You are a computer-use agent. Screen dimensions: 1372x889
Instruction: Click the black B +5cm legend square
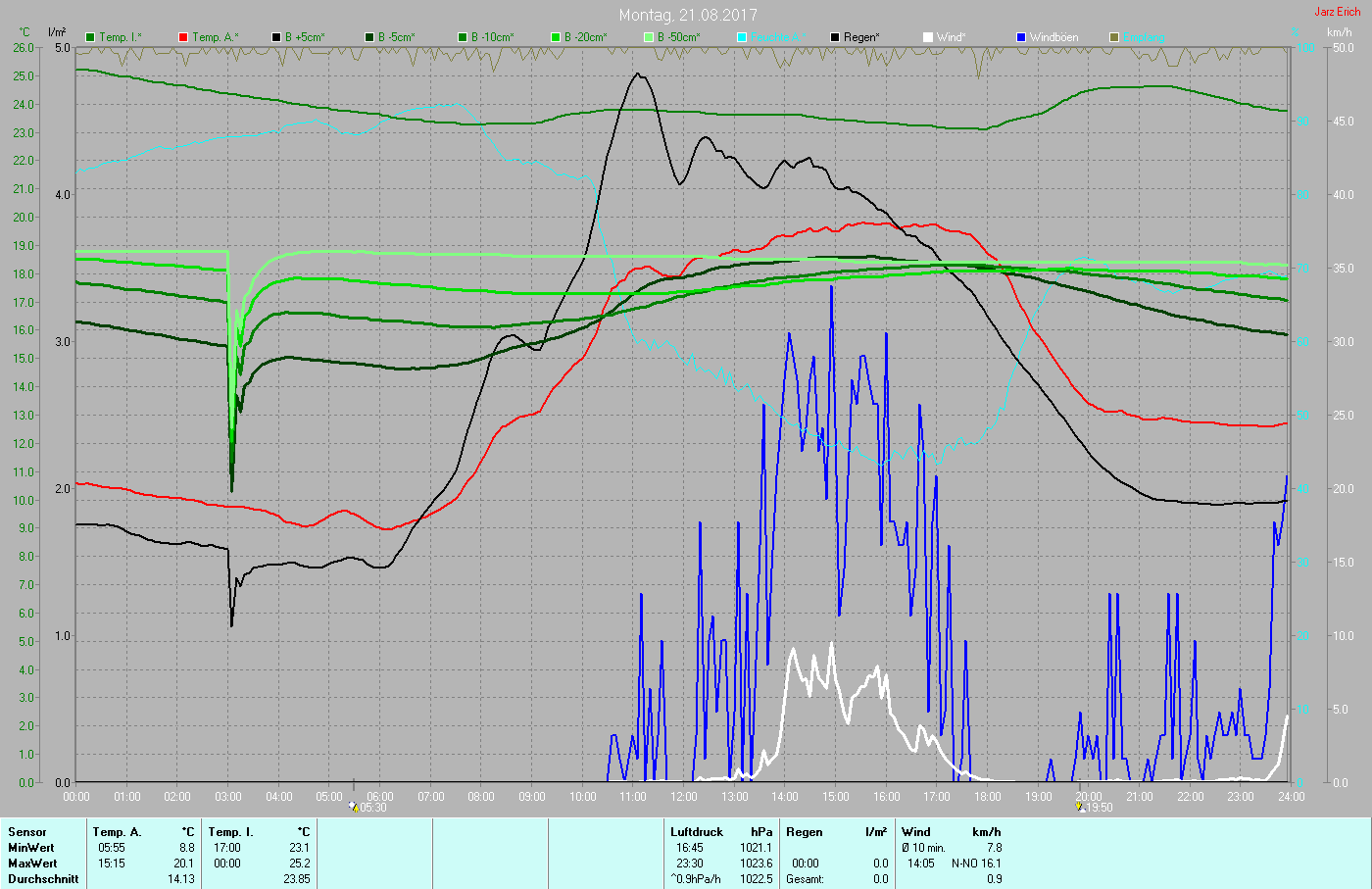(x=276, y=37)
